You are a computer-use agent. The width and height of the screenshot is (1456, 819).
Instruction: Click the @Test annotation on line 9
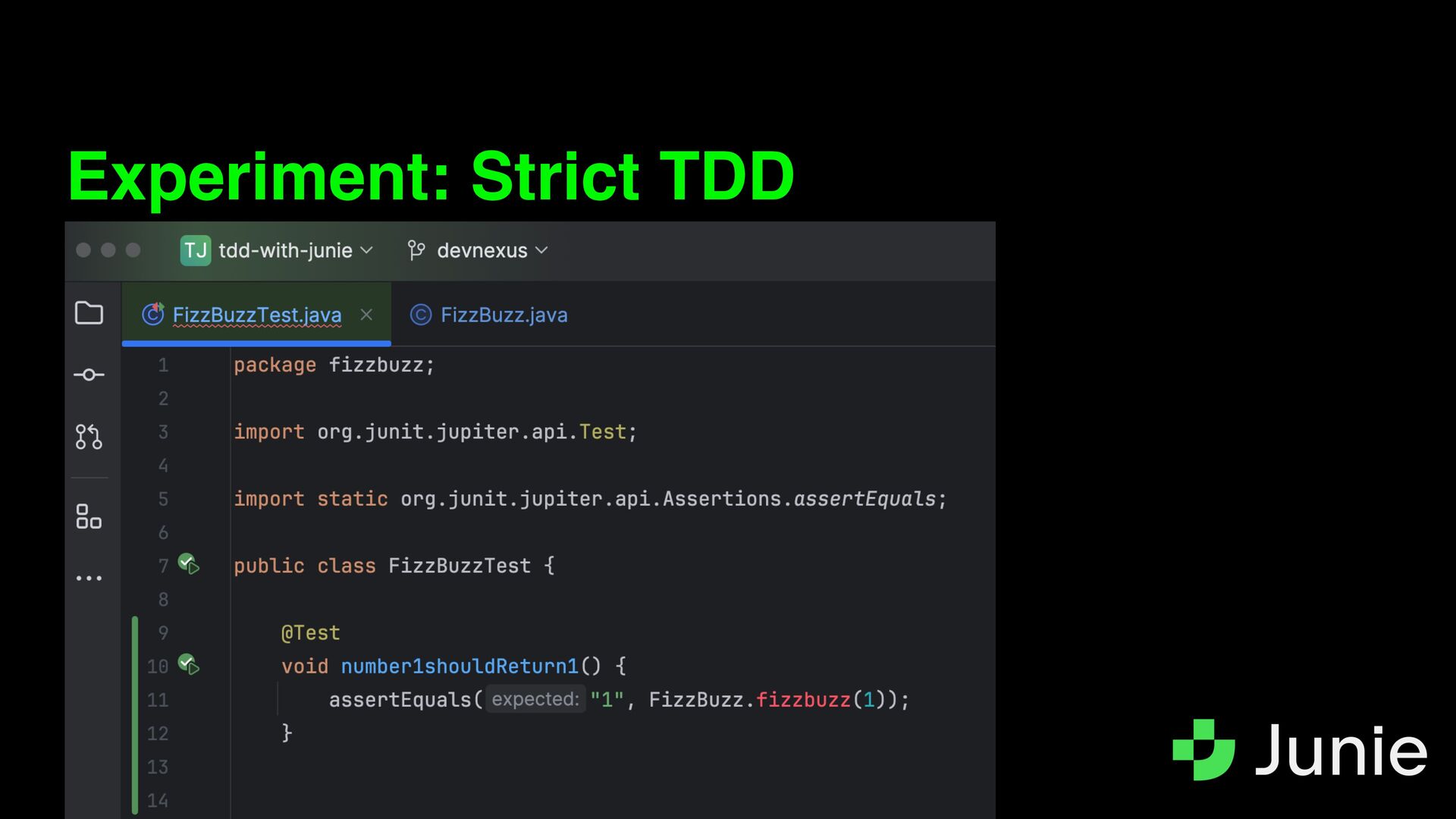(310, 632)
